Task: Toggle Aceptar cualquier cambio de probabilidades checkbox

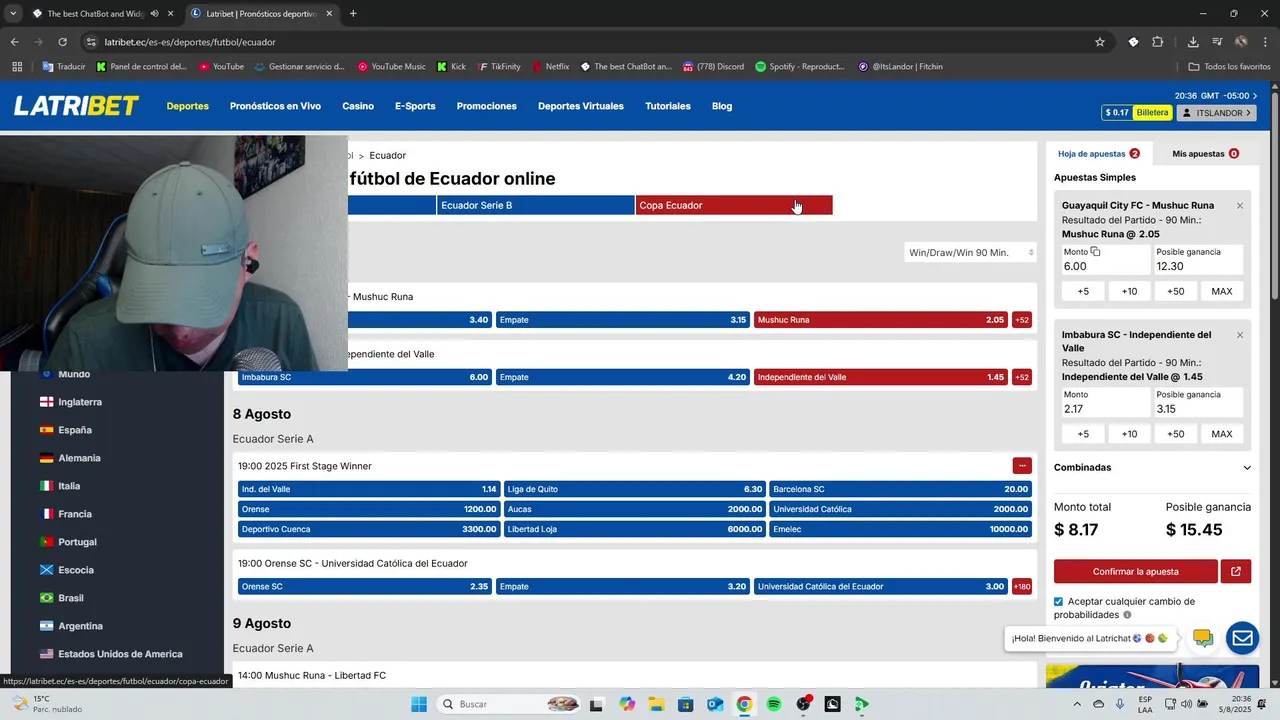Action: (1059, 602)
